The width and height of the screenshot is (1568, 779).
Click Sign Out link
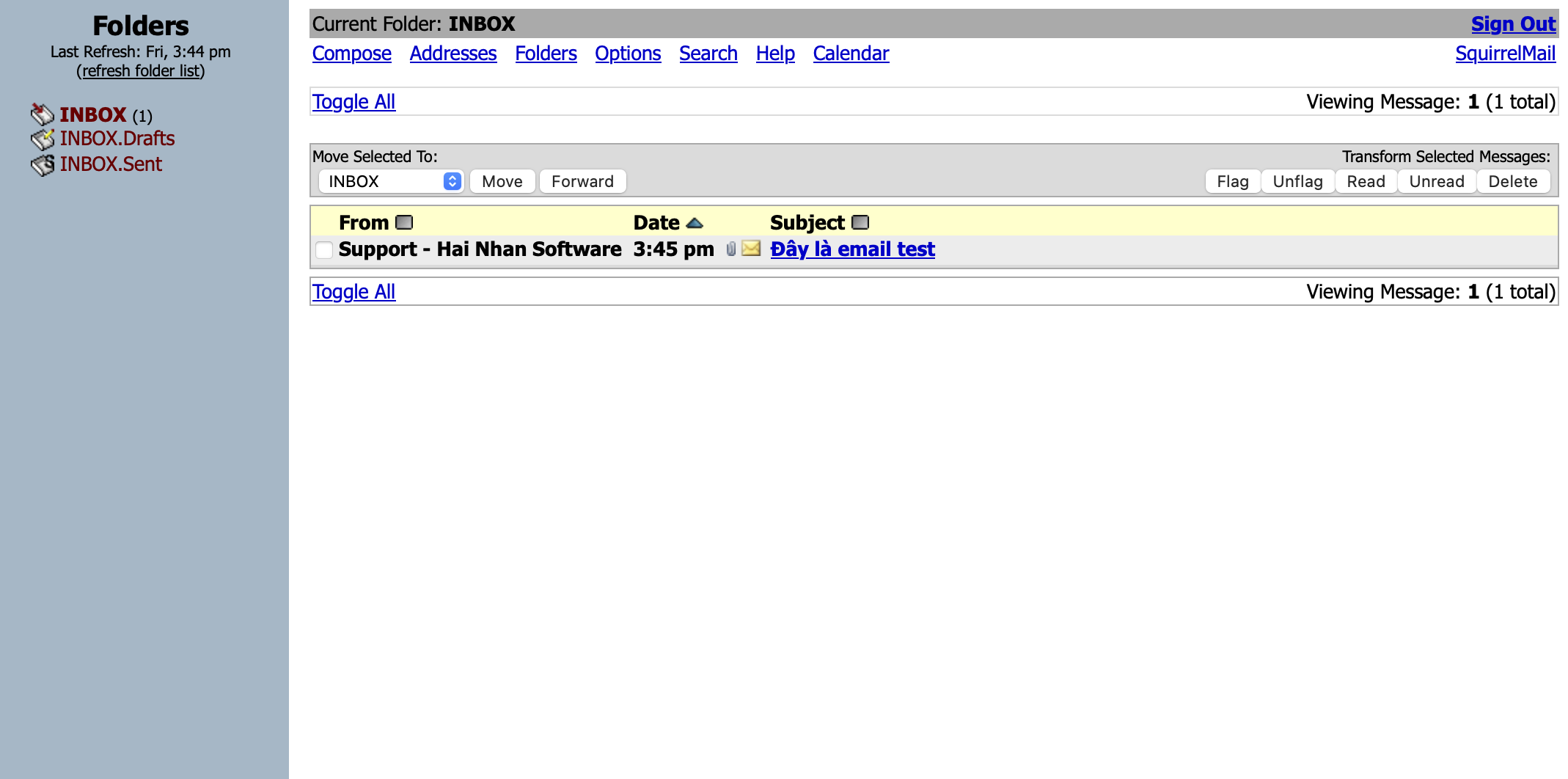[1513, 24]
